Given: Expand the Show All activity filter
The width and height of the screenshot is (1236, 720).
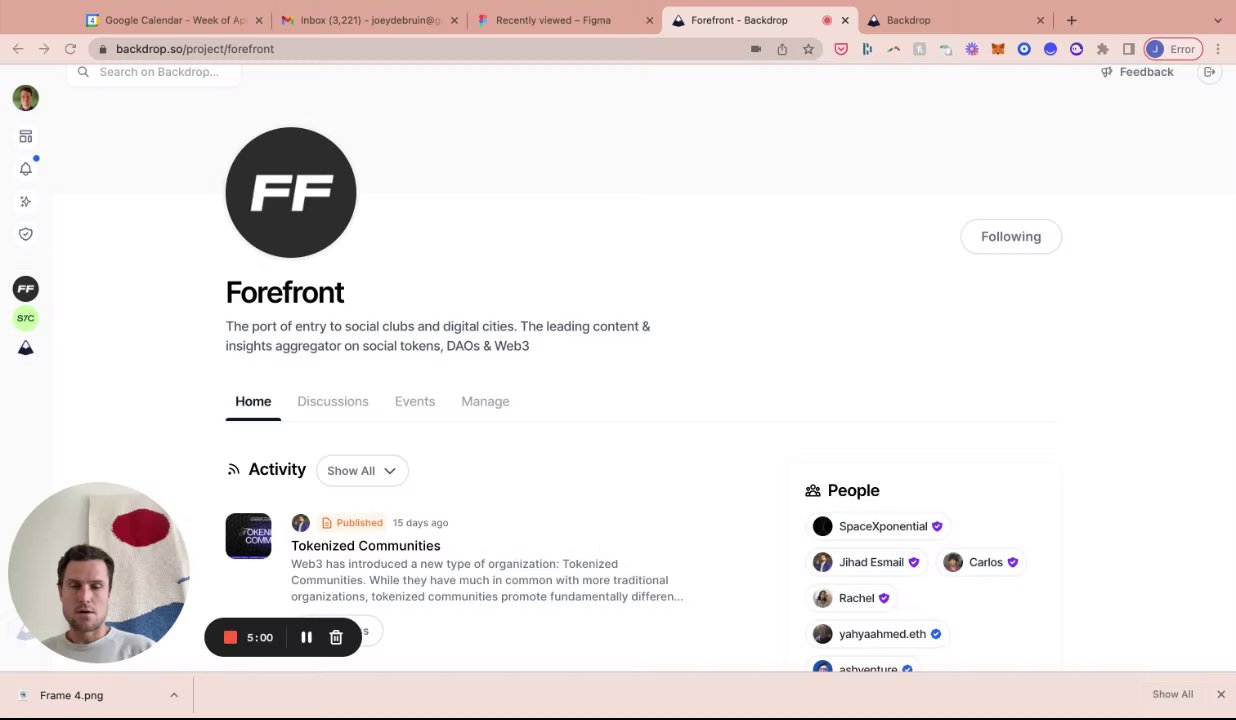Looking at the screenshot, I should tap(361, 471).
